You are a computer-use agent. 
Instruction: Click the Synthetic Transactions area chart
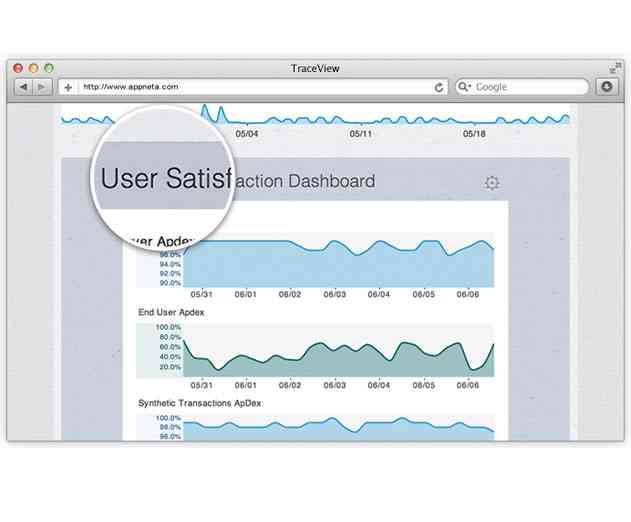point(338,427)
